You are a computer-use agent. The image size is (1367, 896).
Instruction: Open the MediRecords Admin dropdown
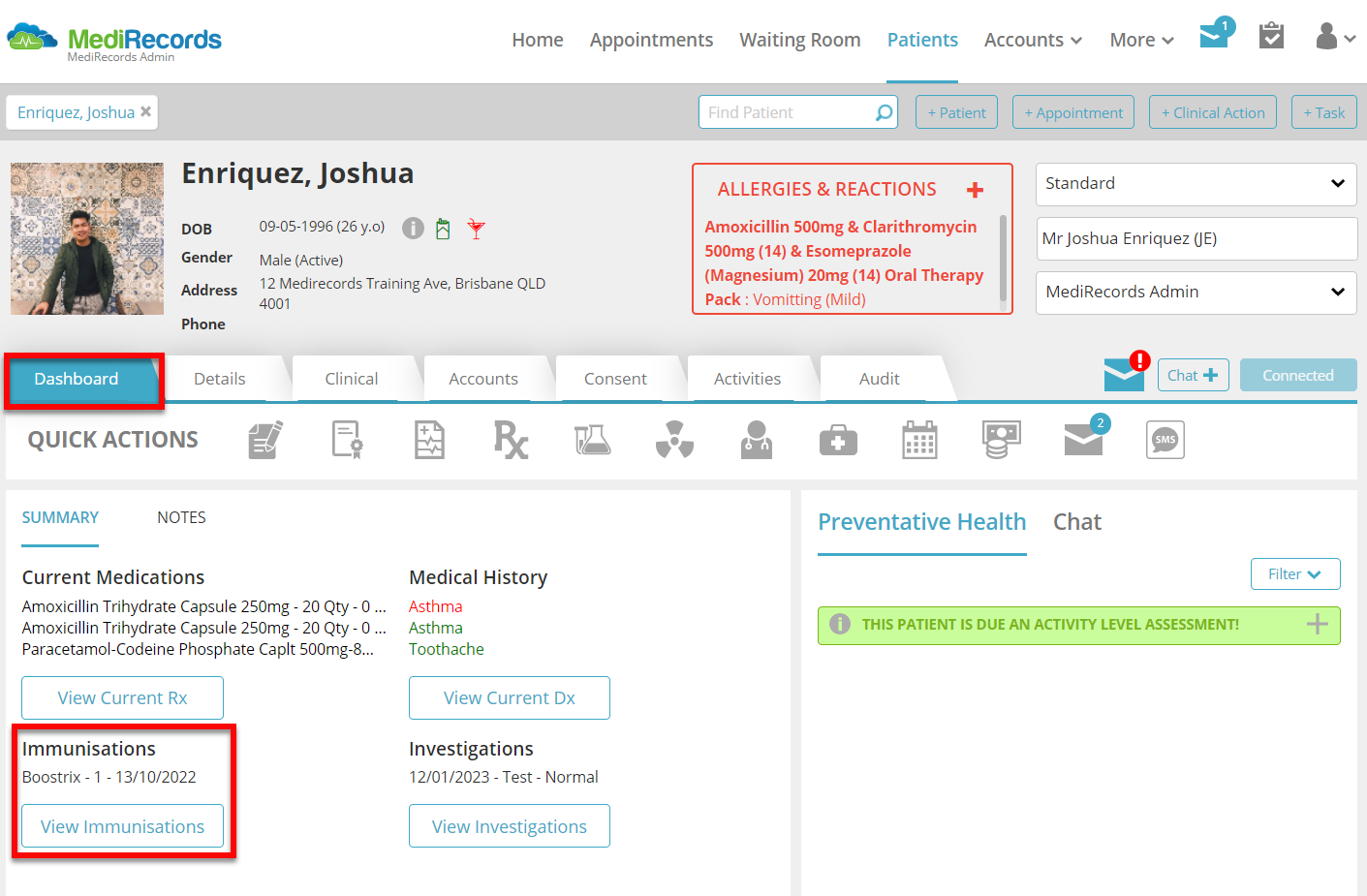click(1196, 293)
